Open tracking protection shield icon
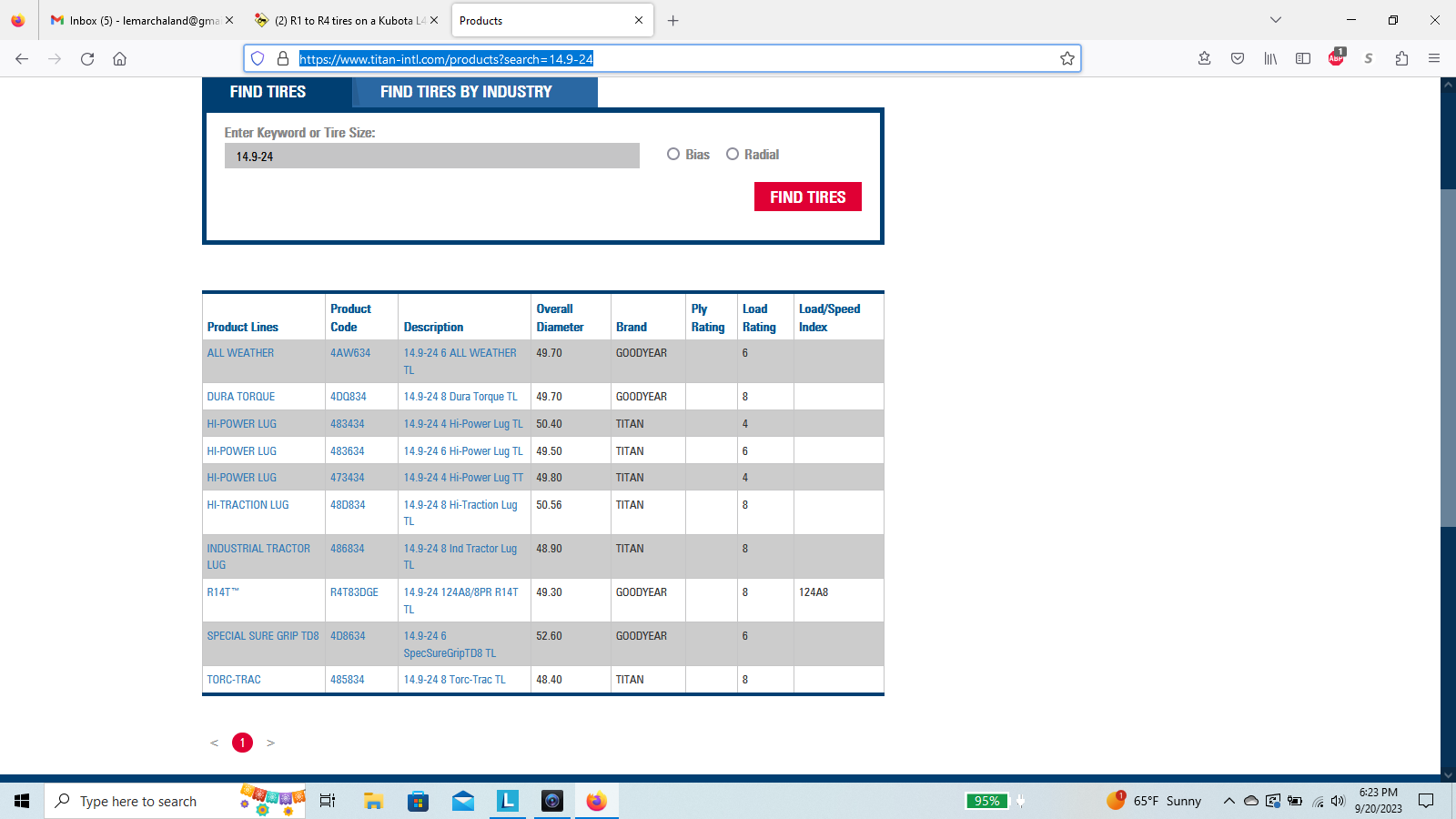 pyautogui.click(x=258, y=58)
